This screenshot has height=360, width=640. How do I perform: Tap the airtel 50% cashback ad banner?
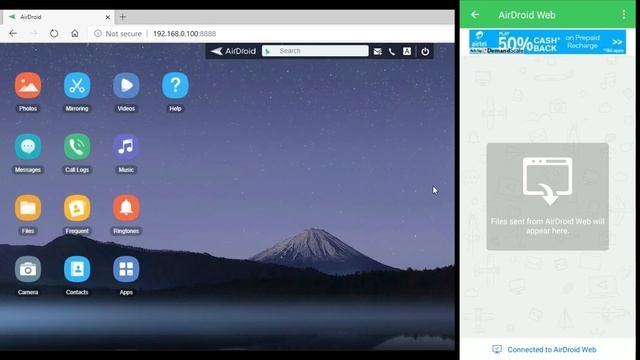[547, 42]
